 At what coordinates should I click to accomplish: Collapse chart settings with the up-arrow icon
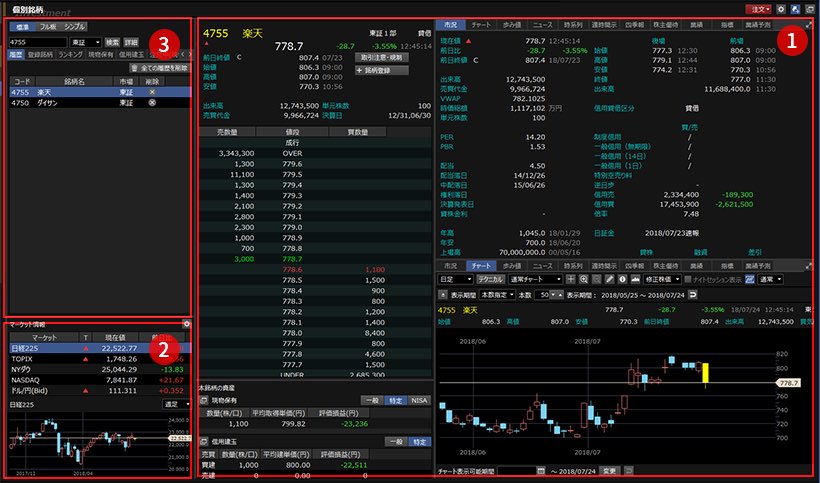(x=442, y=295)
